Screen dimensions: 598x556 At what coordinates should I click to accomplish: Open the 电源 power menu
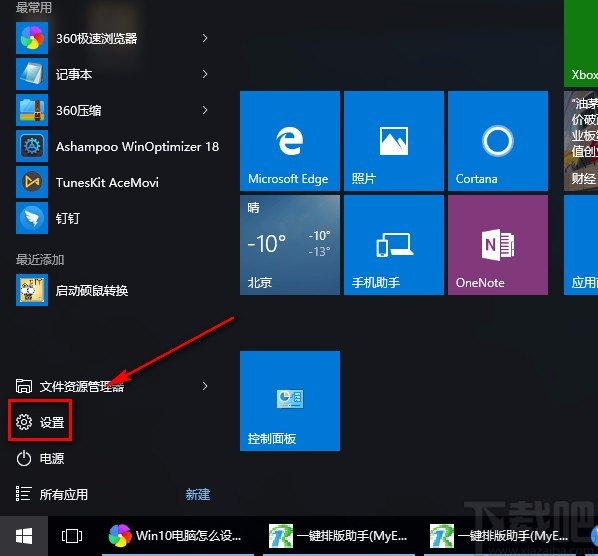click(x=40, y=458)
